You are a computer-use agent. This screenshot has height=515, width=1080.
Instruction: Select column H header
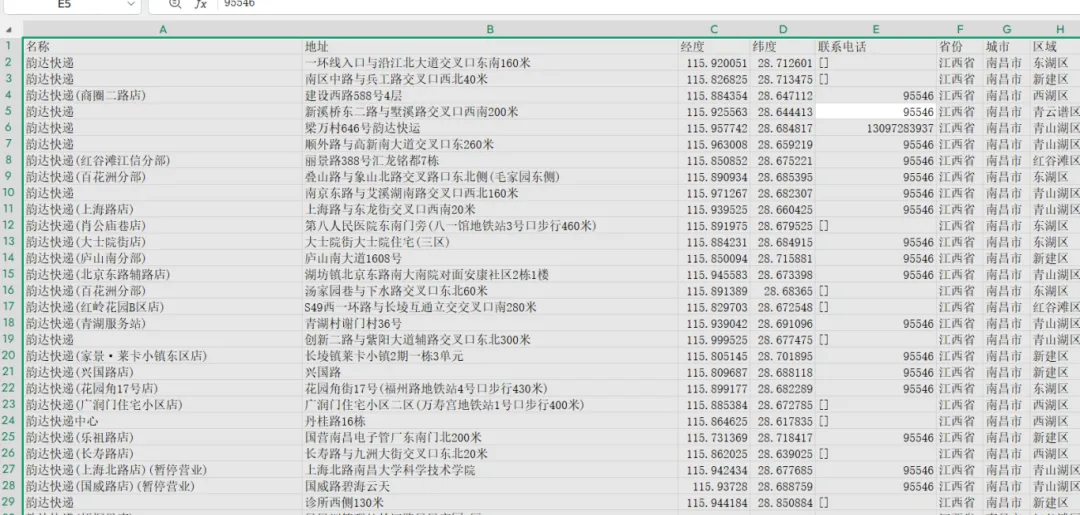pyautogui.click(x=1059, y=30)
